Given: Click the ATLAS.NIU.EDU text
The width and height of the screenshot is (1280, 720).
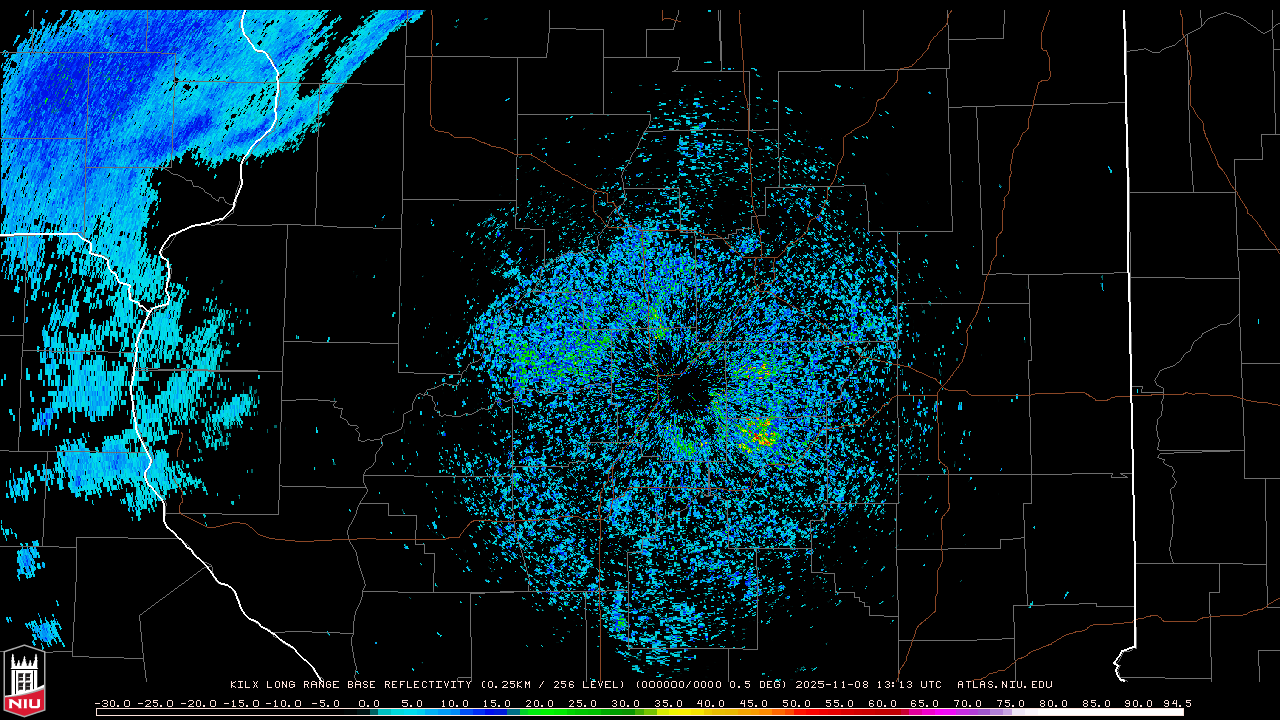Looking at the screenshot, I should pyautogui.click(x=1004, y=685).
